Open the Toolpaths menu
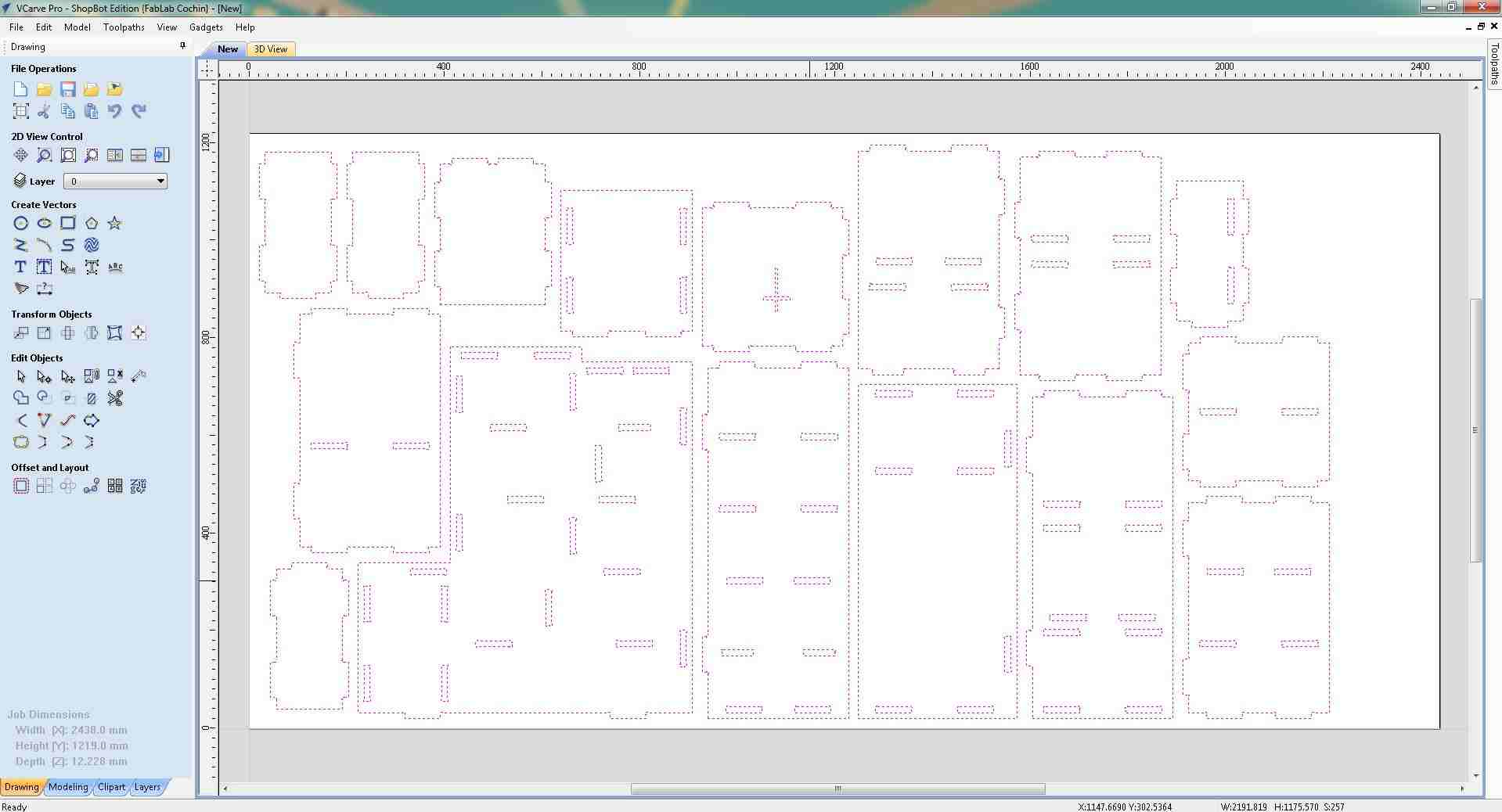Screen dimensions: 1502x812 (123, 27)
